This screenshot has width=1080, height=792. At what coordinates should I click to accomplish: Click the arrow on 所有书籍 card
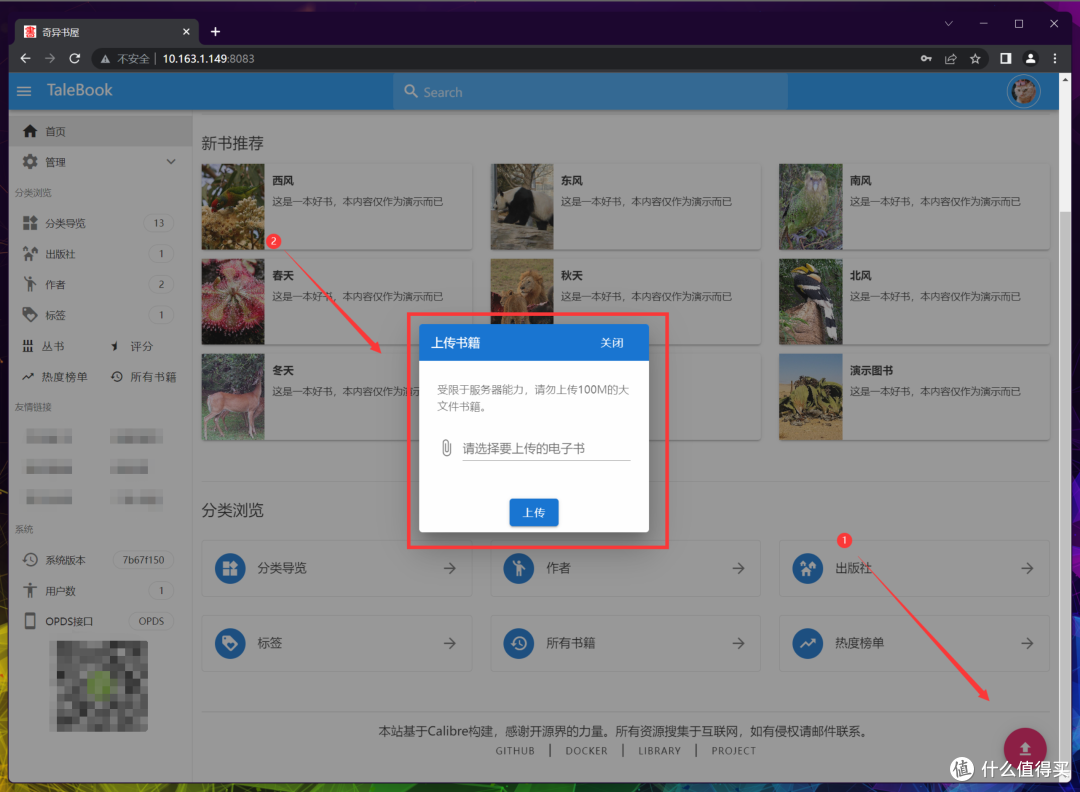(738, 643)
